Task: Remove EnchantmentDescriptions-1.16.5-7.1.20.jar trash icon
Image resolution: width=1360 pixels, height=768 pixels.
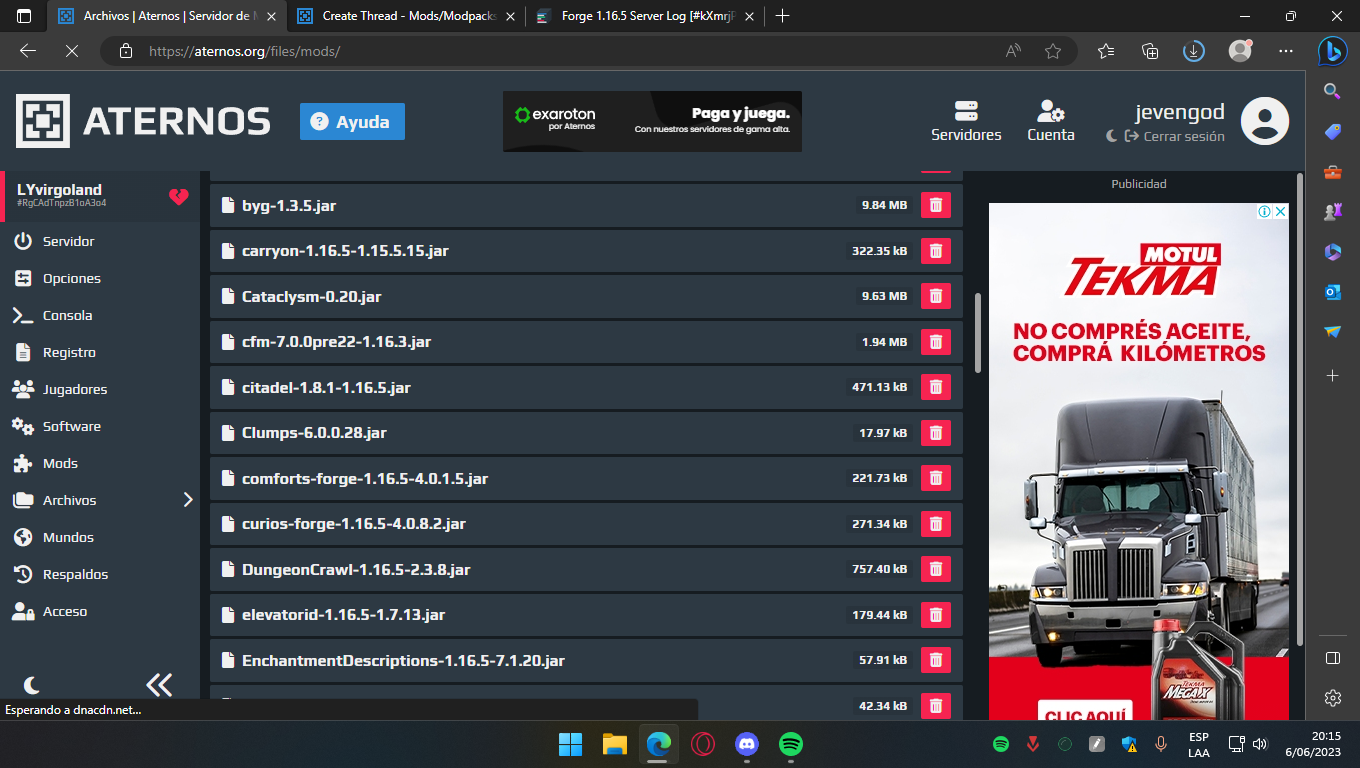Action: 935,660
